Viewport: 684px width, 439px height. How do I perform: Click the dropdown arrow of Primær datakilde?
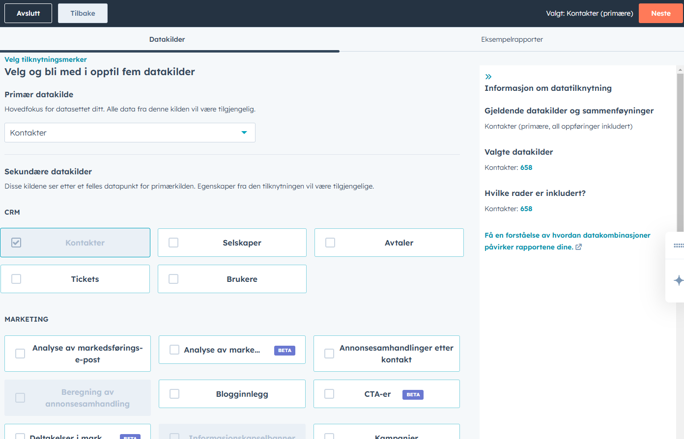[x=244, y=133]
